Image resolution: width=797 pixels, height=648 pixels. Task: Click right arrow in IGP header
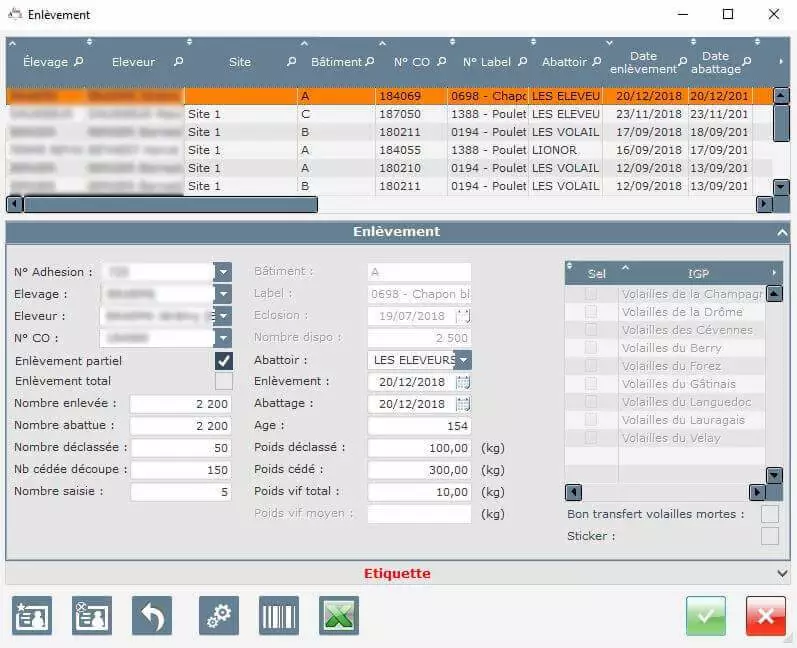coord(774,273)
